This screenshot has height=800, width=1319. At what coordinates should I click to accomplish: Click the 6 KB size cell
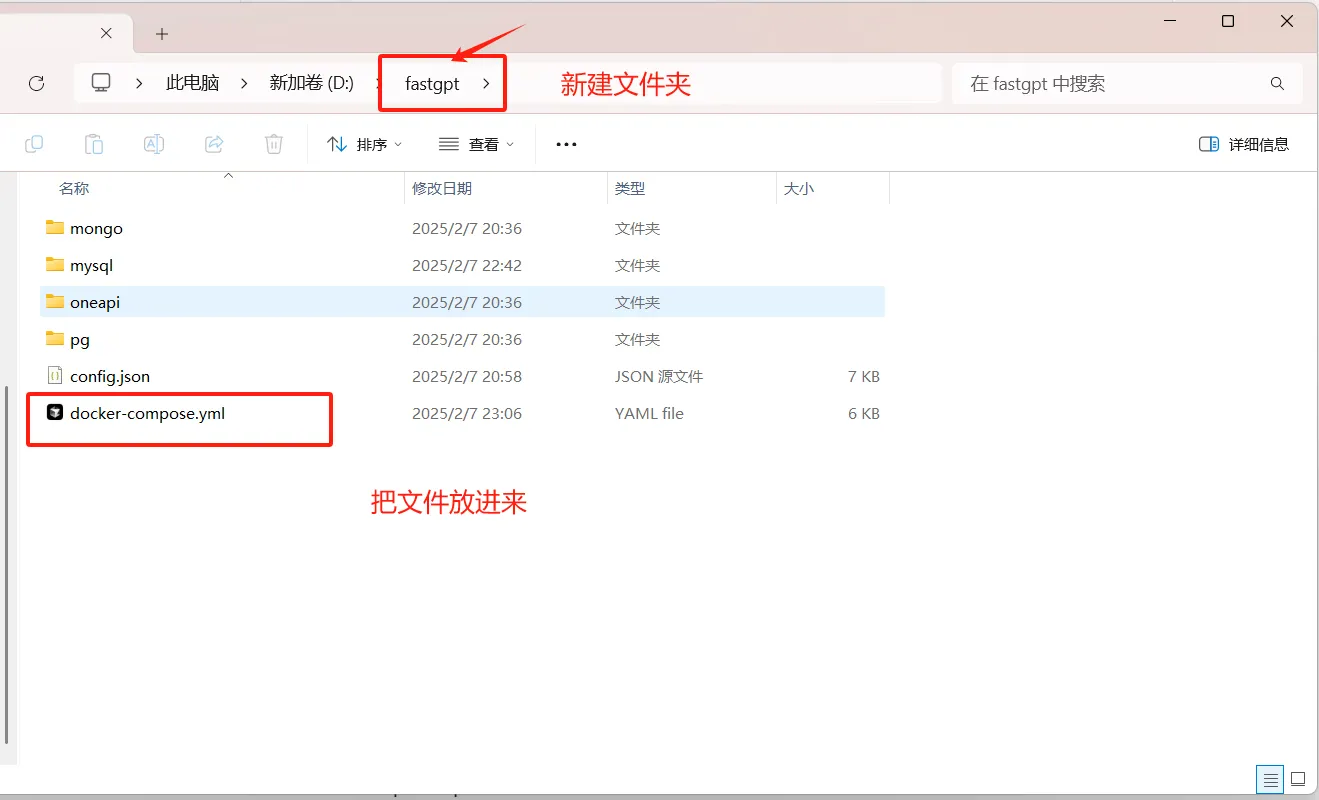[863, 413]
